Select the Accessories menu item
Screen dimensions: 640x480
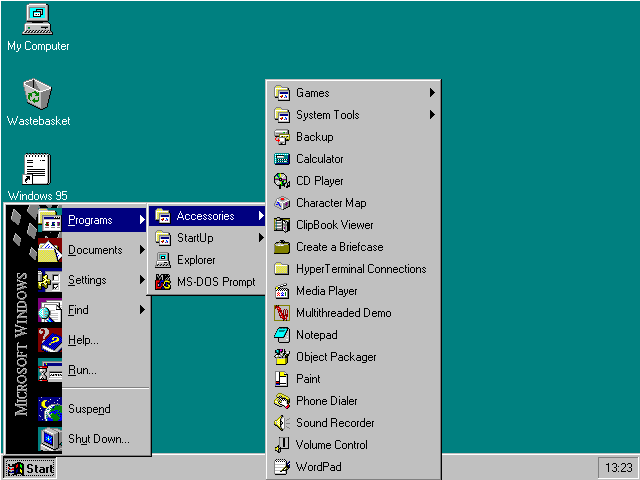207,216
